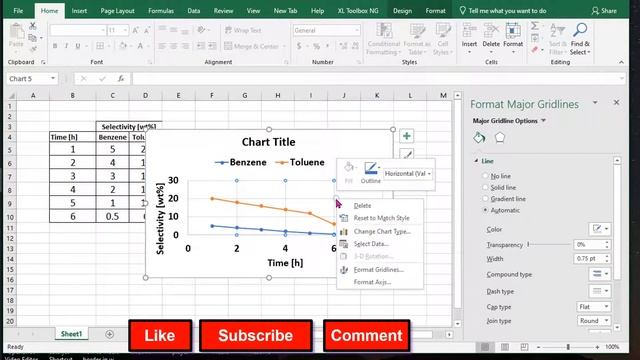
Task: Choose Reset to Match Style
Action: pos(380,218)
